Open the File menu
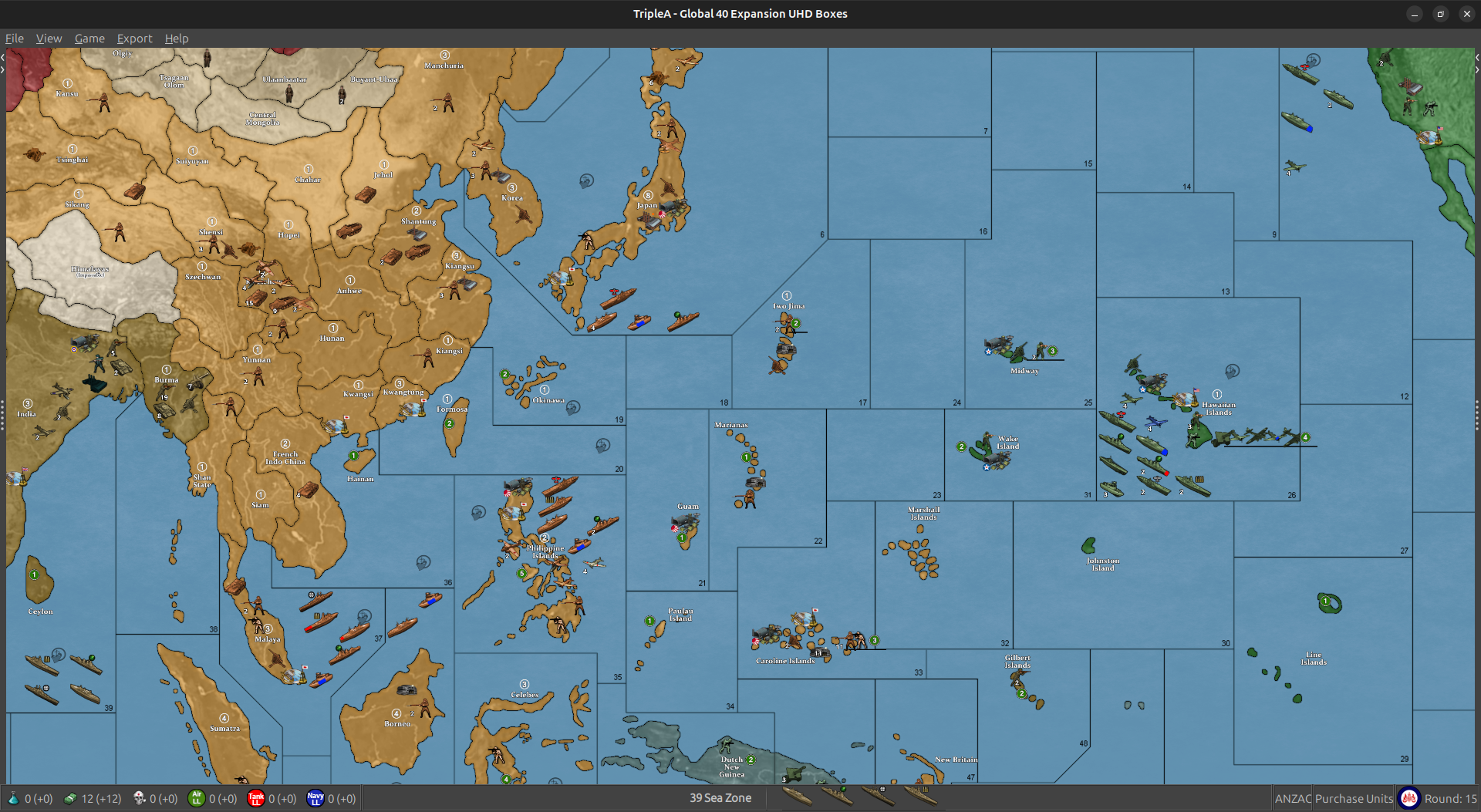Viewport: 1481px width, 812px height. click(x=14, y=39)
